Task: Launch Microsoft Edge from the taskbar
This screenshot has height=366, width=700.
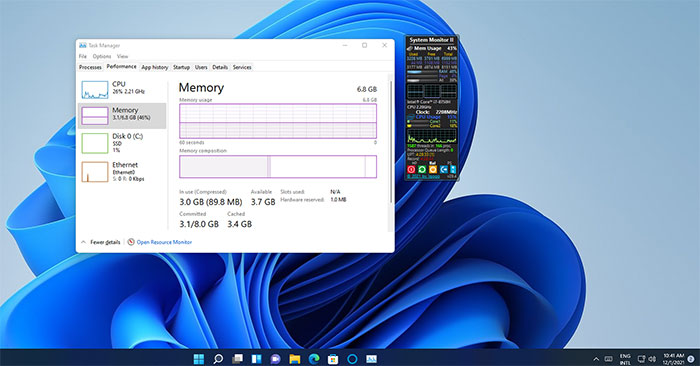Action: coord(314,358)
